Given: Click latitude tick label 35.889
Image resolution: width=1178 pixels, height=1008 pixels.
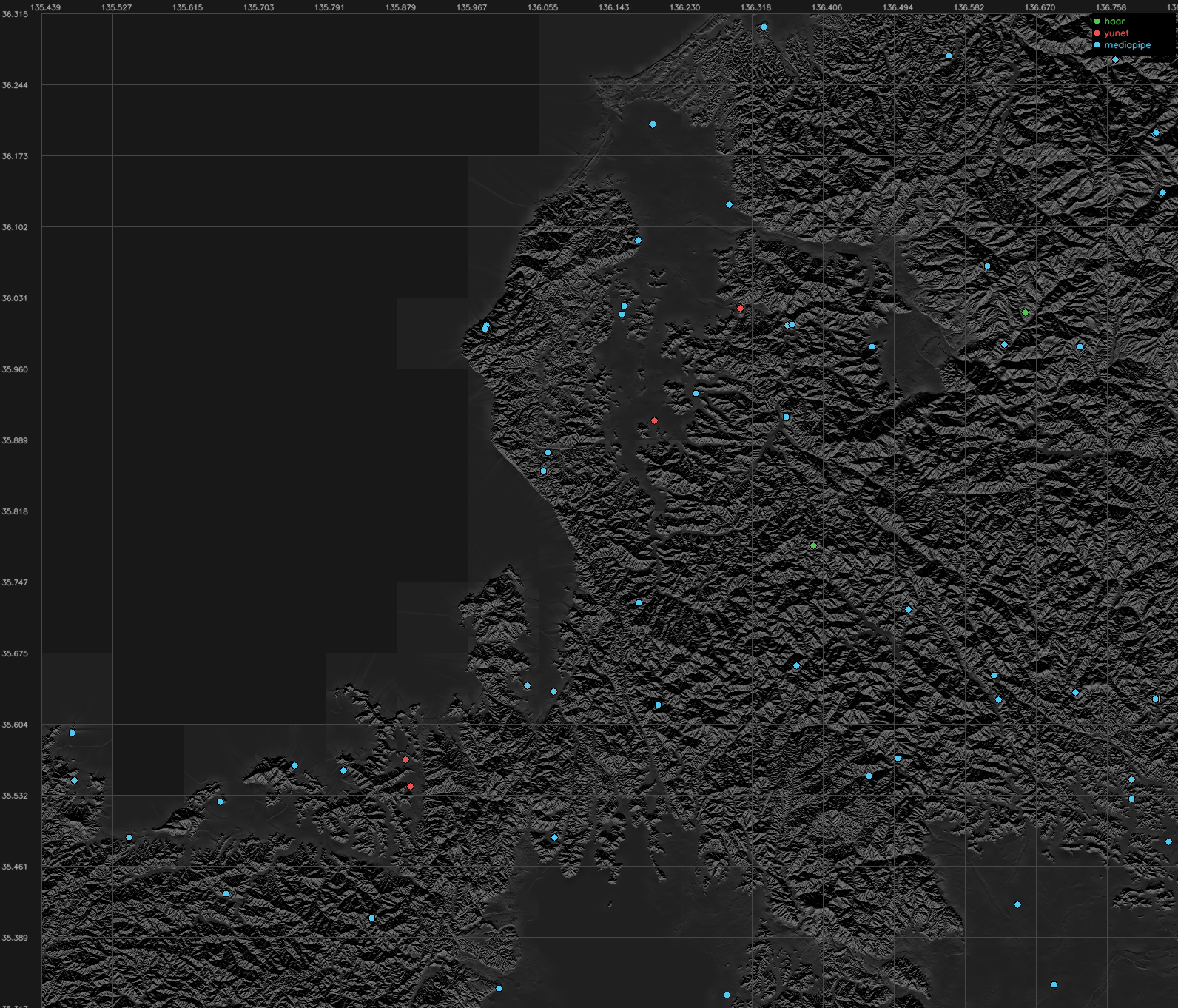Looking at the screenshot, I should pos(15,440).
